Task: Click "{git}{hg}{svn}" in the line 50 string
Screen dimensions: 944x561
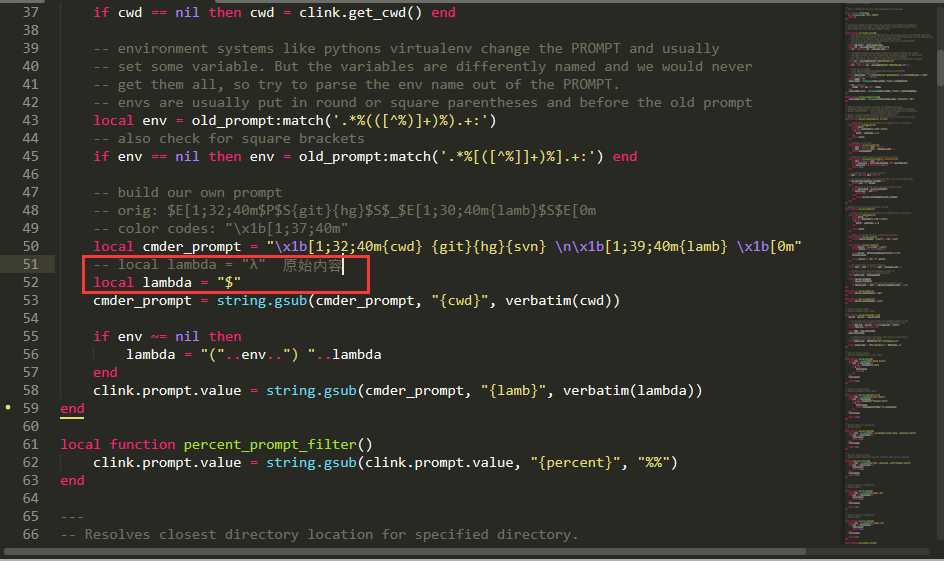Action: point(489,246)
